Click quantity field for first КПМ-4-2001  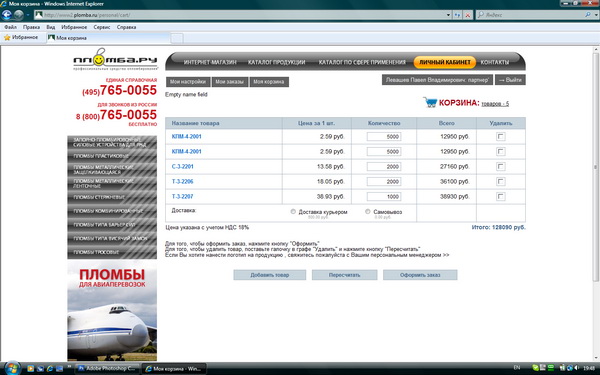[x=384, y=137]
